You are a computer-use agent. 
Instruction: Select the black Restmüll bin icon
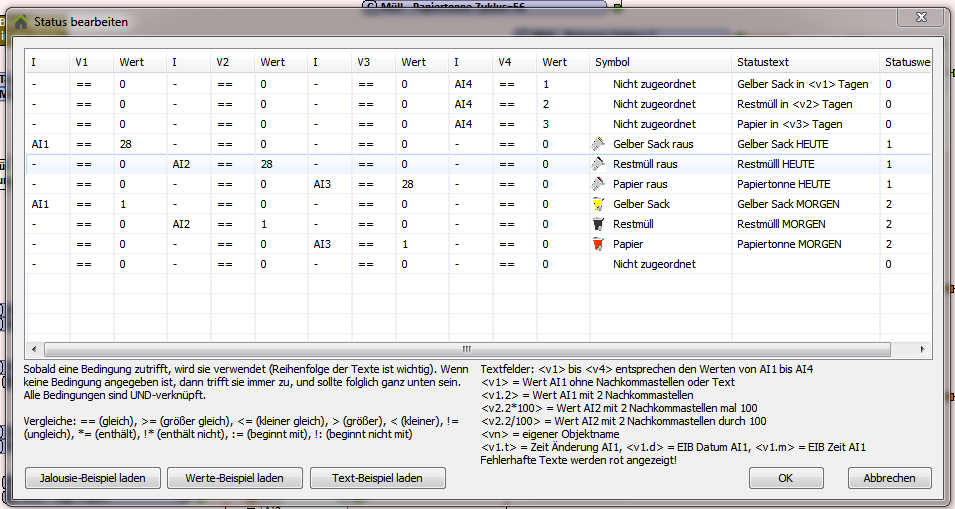(598, 224)
